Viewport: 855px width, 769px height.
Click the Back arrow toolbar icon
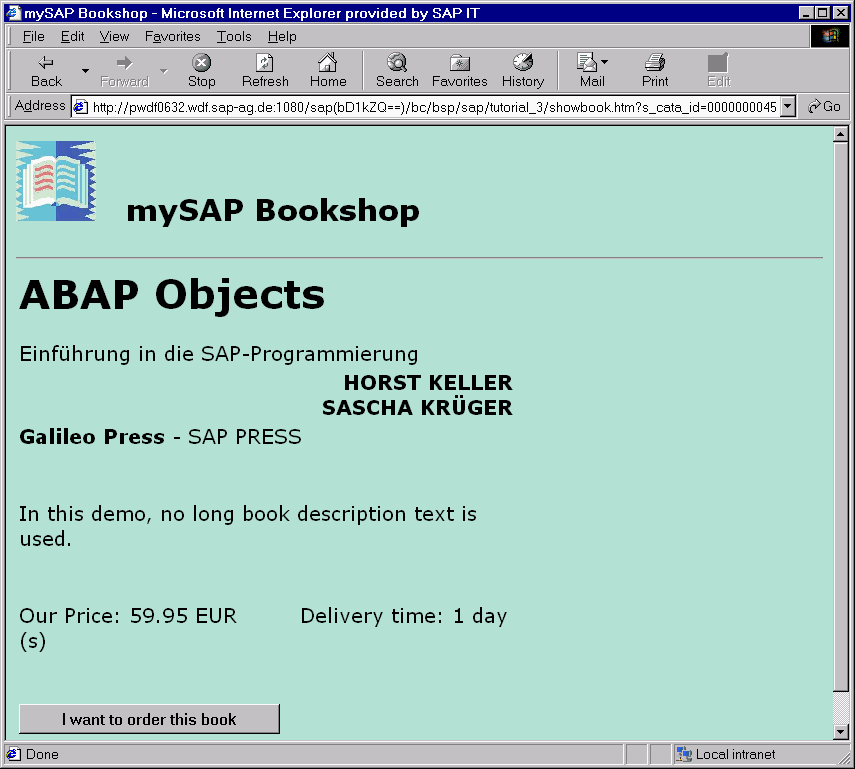coord(46,63)
